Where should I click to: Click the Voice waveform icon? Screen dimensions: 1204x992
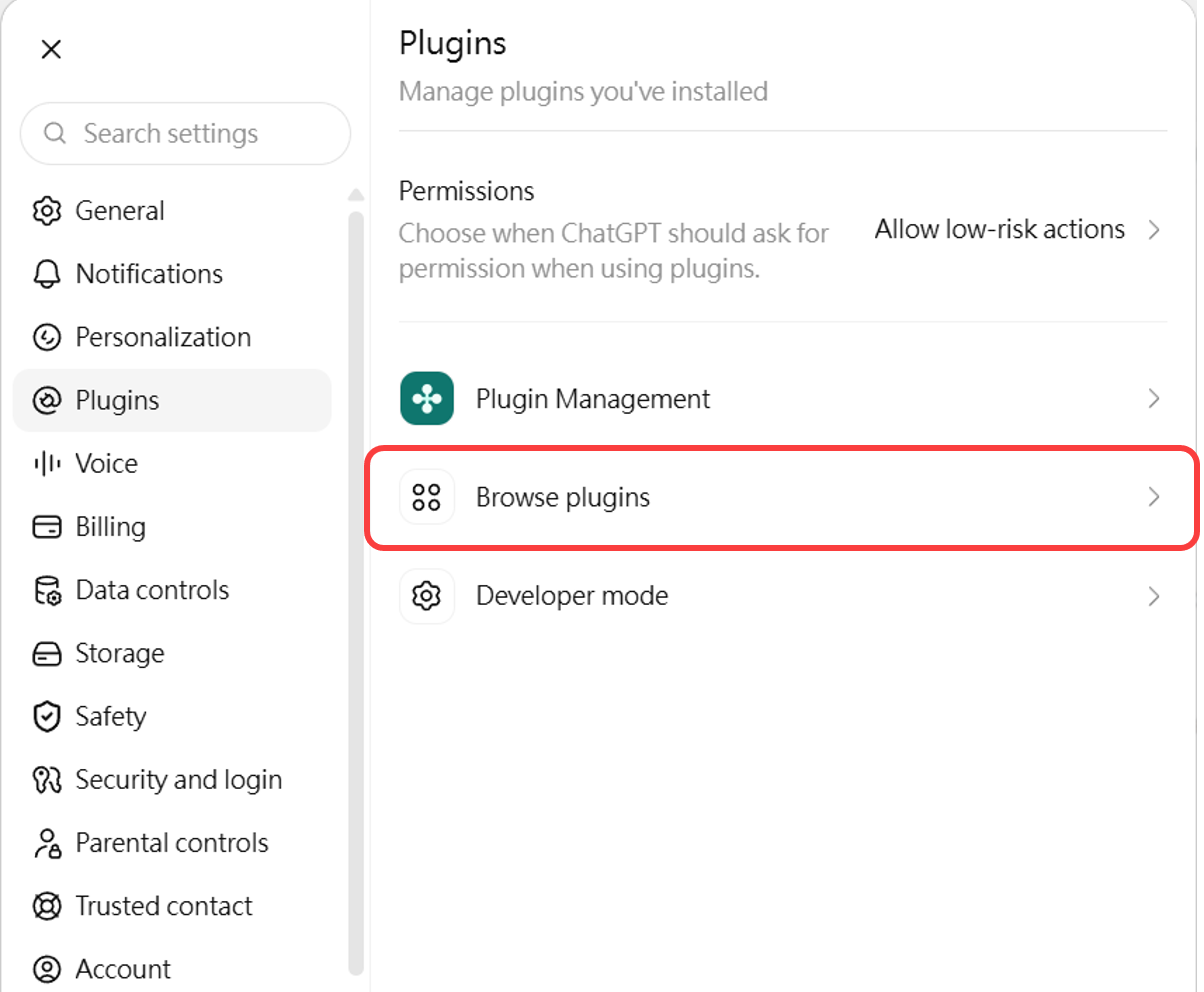coord(46,463)
